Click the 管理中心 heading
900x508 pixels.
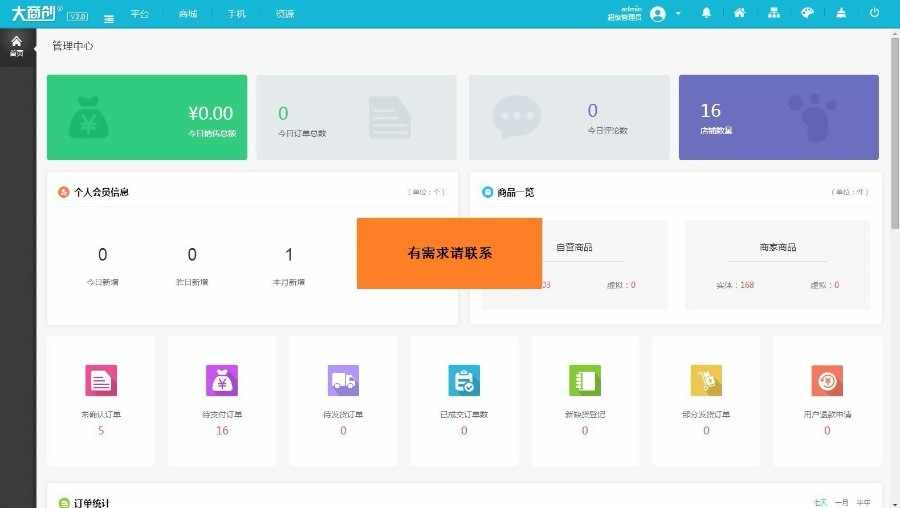tap(72, 46)
